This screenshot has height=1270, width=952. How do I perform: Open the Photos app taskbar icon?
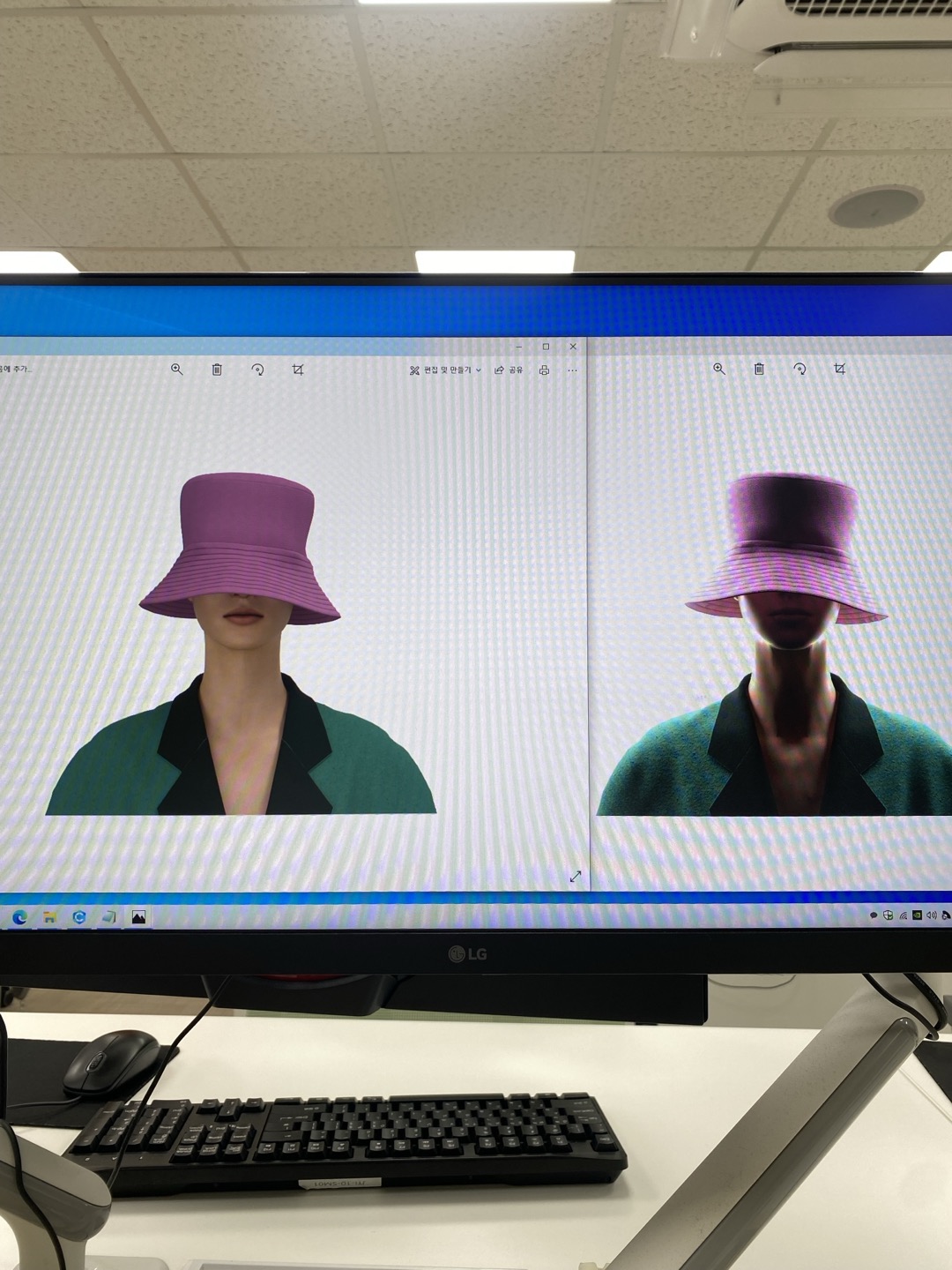pos(138,917)
